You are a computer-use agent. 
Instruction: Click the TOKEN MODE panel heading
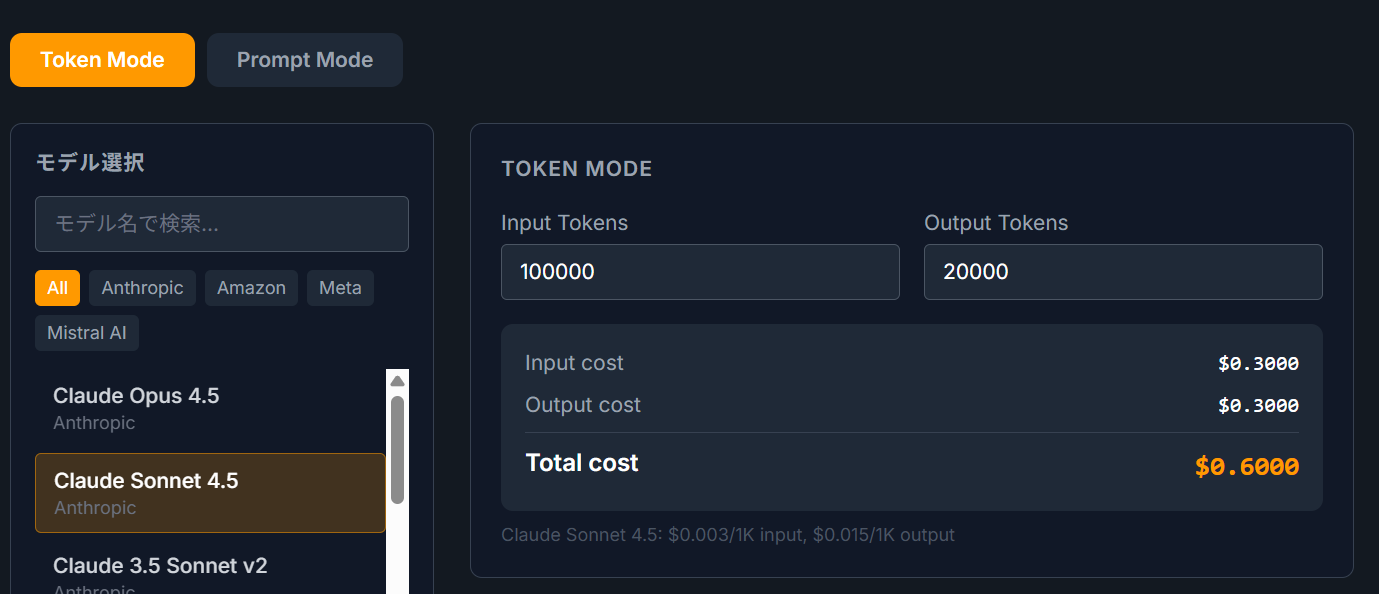click(577, 168)
